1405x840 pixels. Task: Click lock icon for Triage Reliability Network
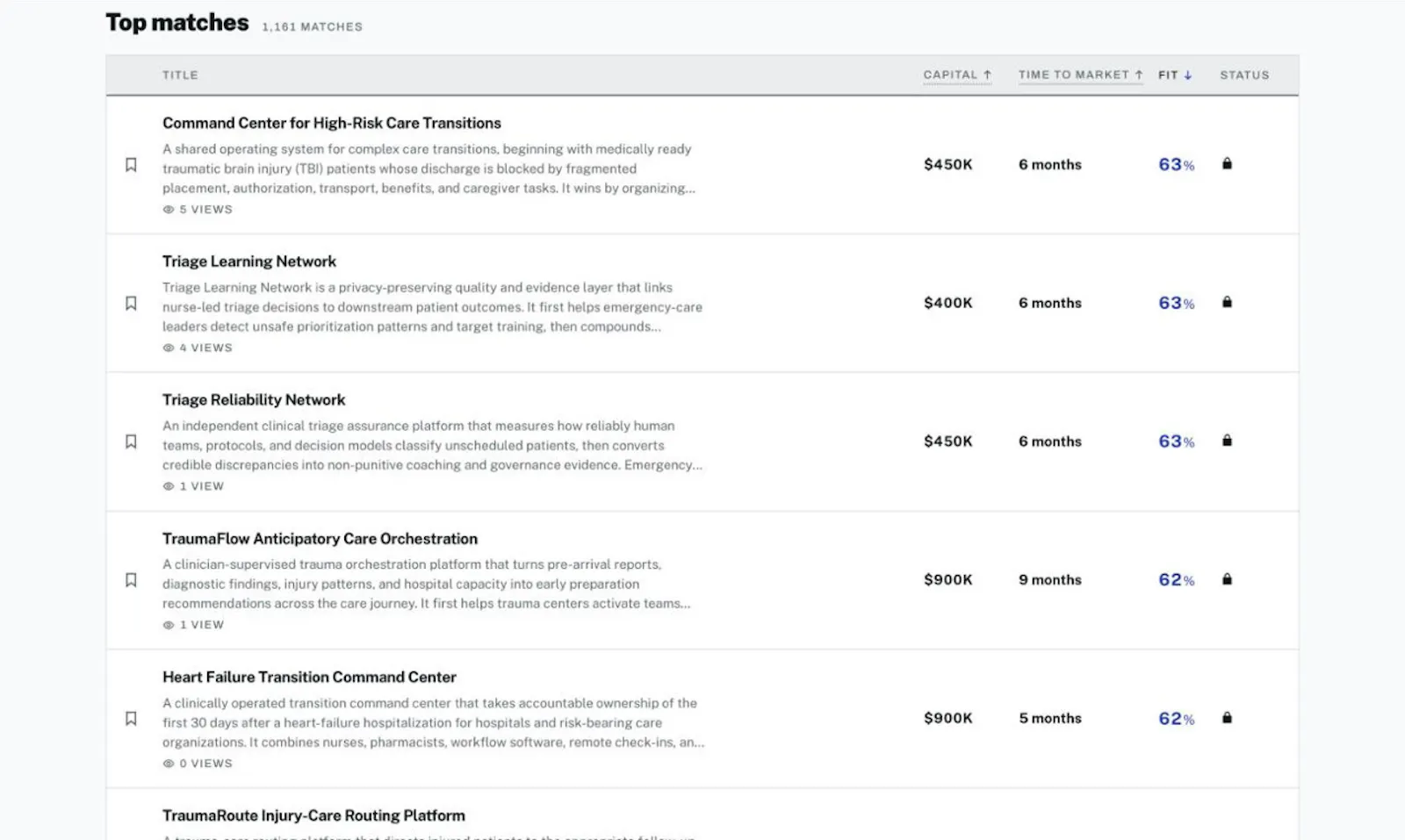1227,441
